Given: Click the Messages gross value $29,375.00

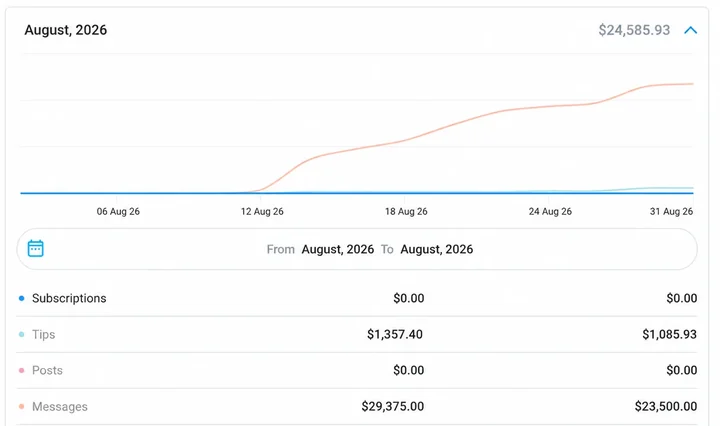Looking at the screenshot, I should click(393, 406).
